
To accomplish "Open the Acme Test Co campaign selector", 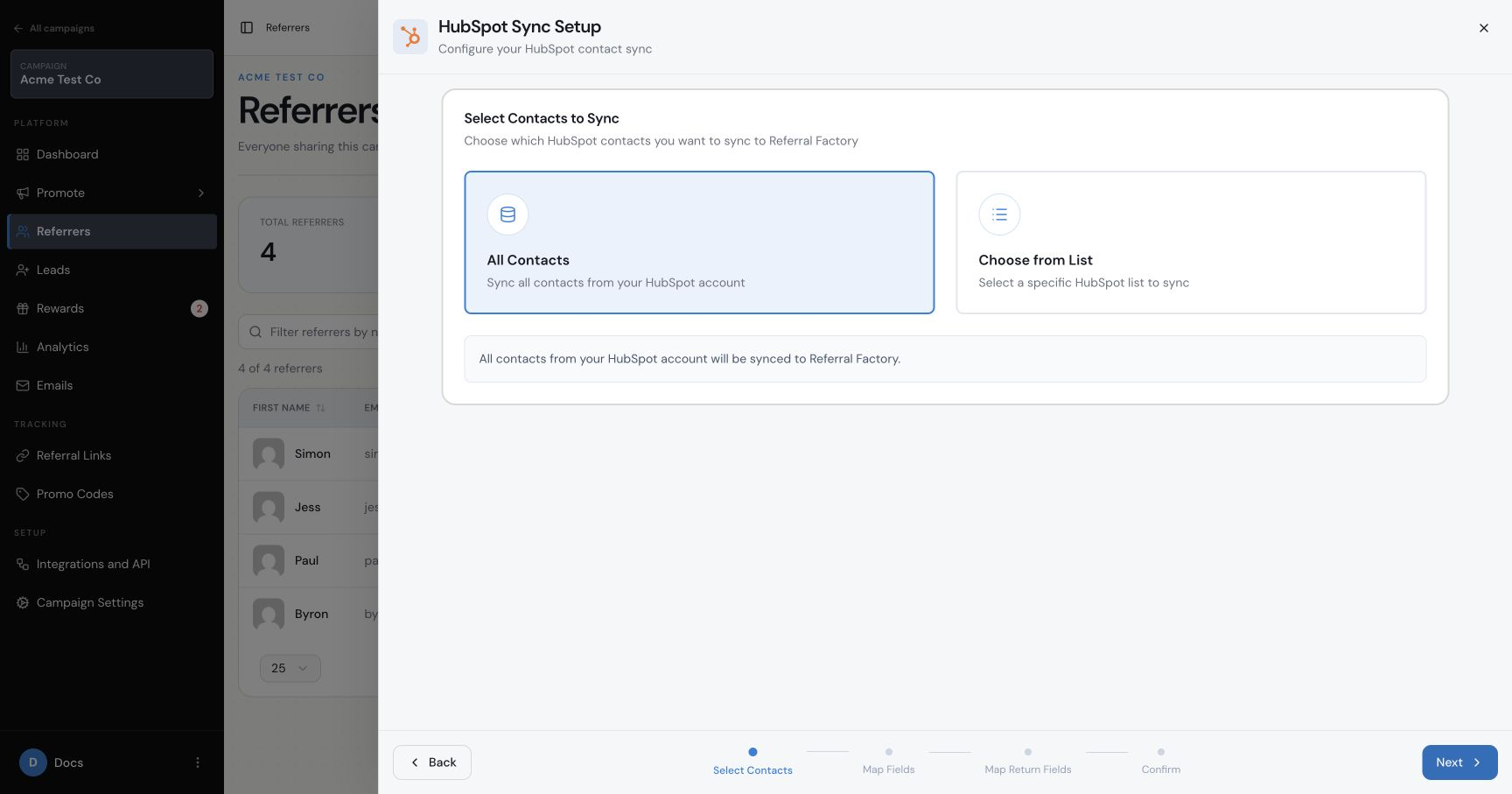I will click(x=112, y=74).
